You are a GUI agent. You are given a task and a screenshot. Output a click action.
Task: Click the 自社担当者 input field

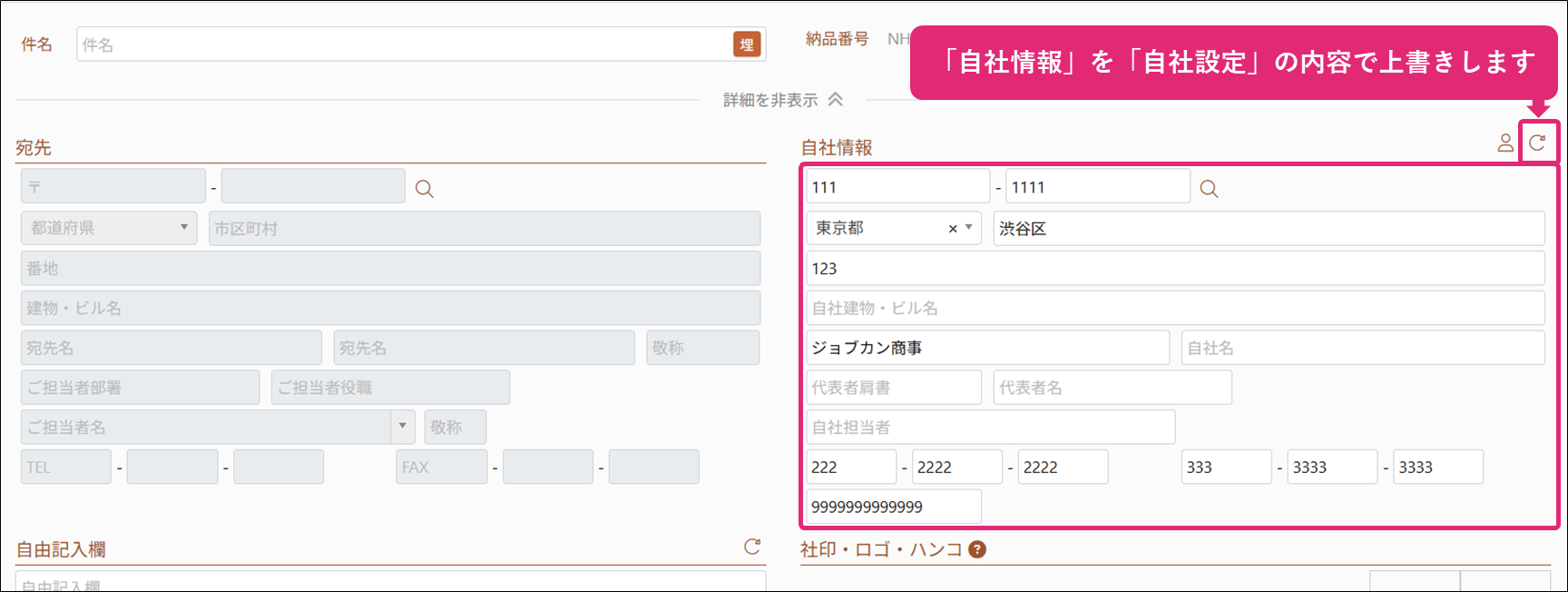990,427
